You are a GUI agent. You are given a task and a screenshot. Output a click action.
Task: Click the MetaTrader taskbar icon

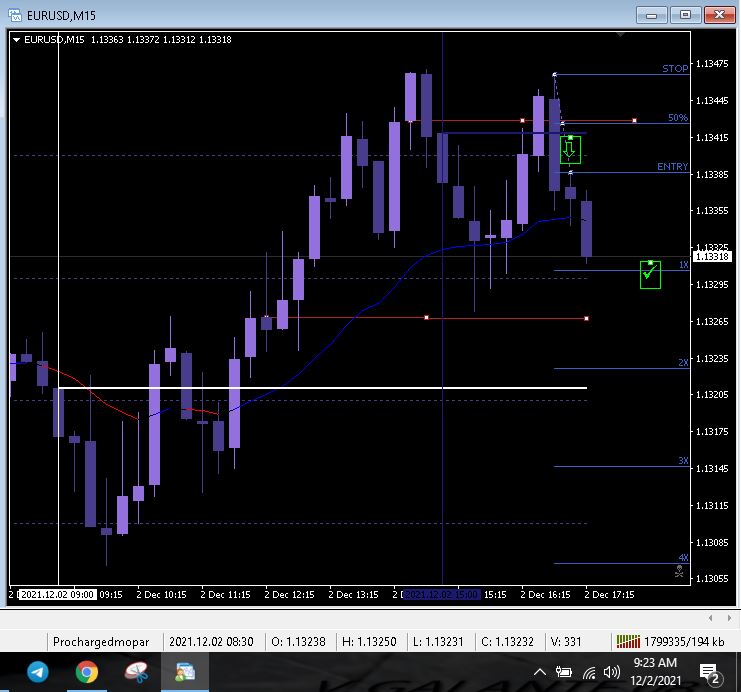pos(185,672)
